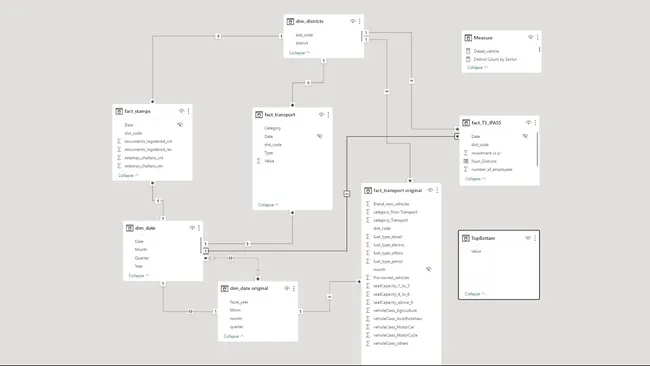Viewport: 650px width, 366px height.
Task: Click the sigma icon beside Value in fact_transport
Action: pos(259,161)
